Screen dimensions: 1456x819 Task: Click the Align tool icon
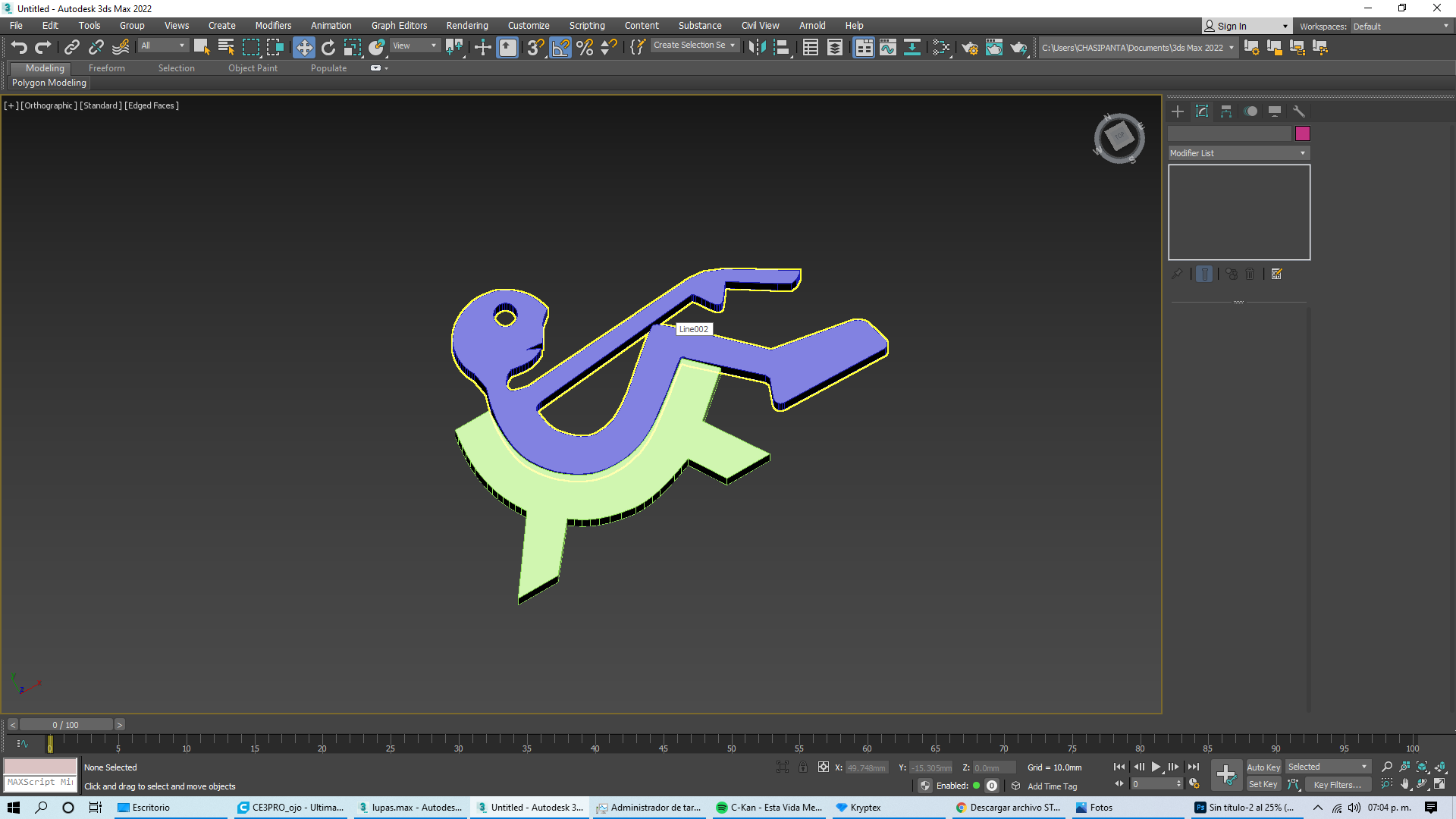click(782, 48)
